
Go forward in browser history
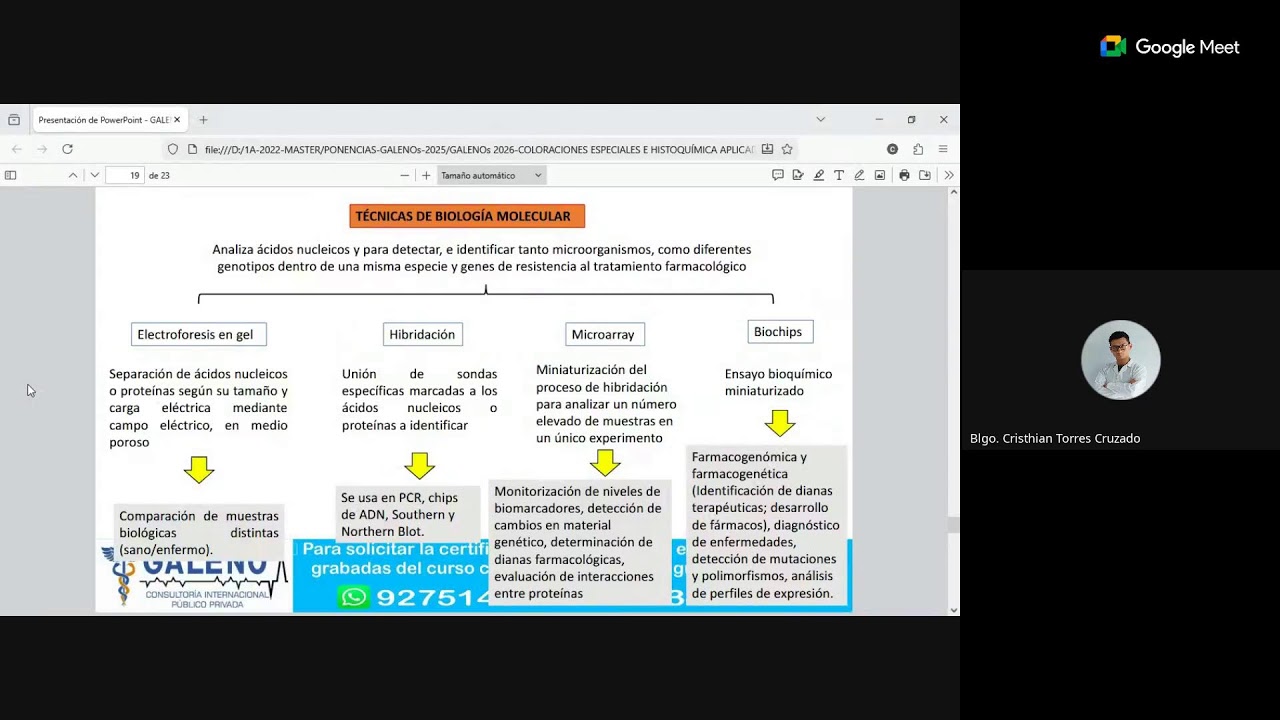42,149
